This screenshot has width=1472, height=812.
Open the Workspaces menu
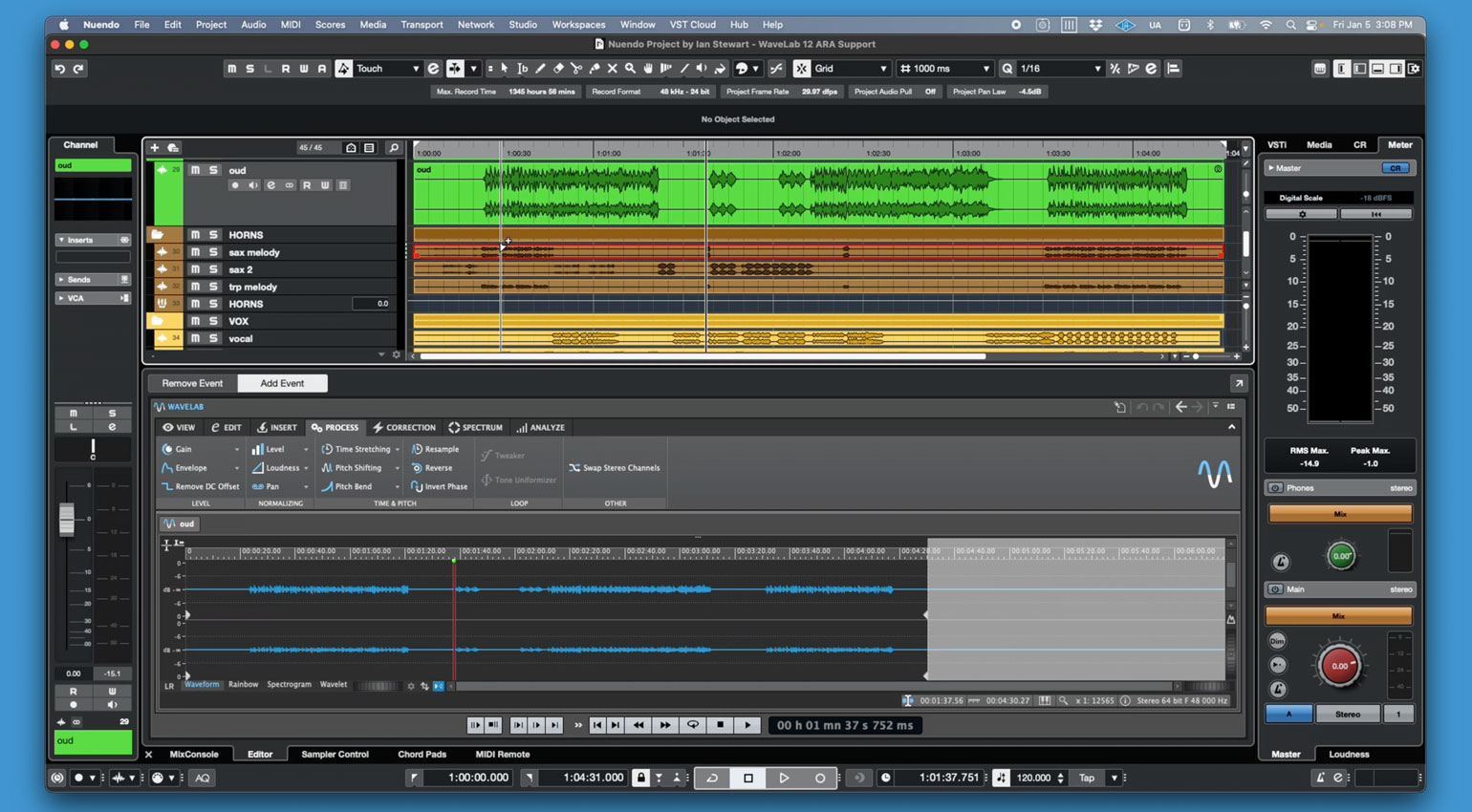click(x=578, y=25)
